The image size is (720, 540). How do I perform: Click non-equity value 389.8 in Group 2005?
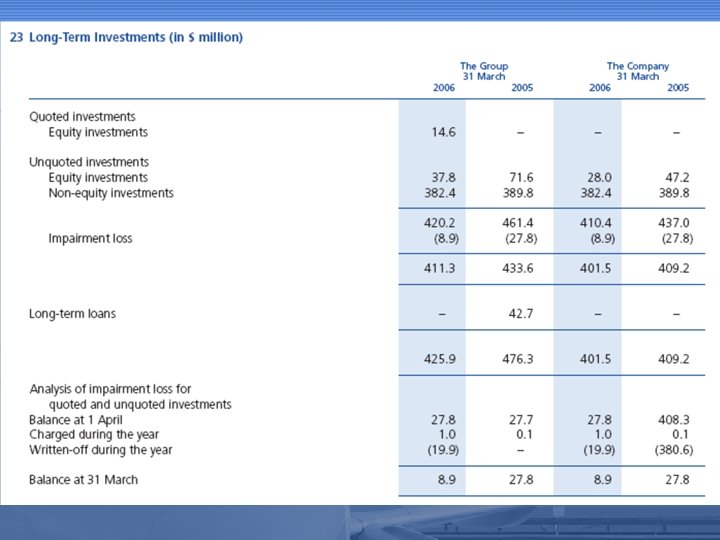coord(518,193)
